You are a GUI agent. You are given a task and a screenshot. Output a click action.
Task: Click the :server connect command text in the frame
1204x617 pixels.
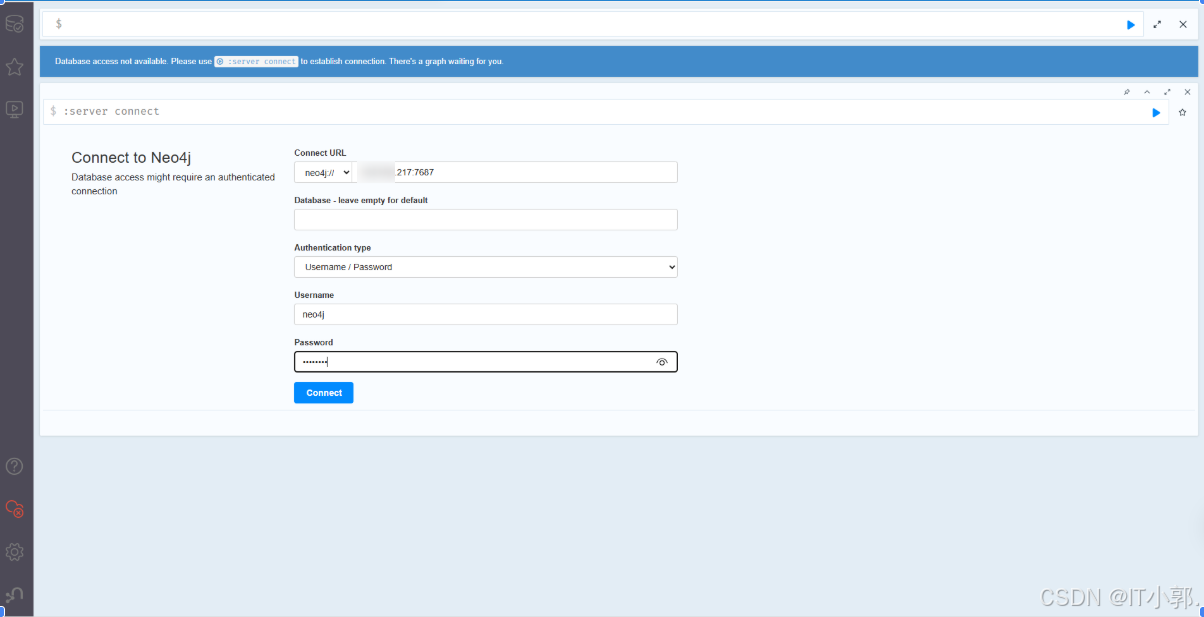111,112
